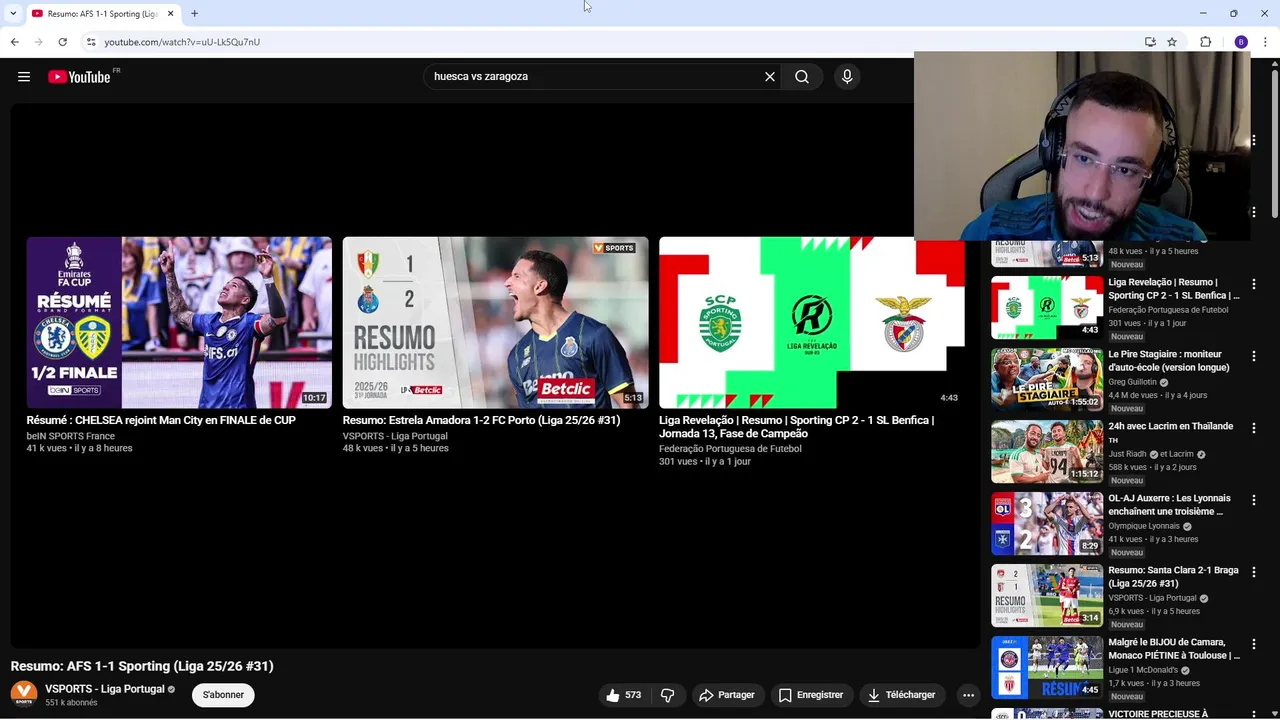Click Le Pire Stagiaire sidebar thumbnail
This screenshot has width=1280, height=720.
click(x=1047, y=379)
